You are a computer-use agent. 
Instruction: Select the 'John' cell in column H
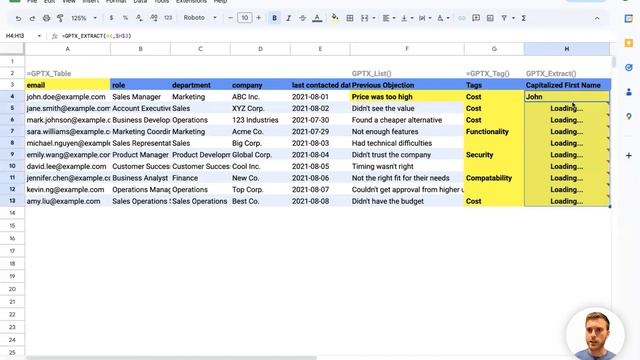pyautogui.click(x=567, y=97)
